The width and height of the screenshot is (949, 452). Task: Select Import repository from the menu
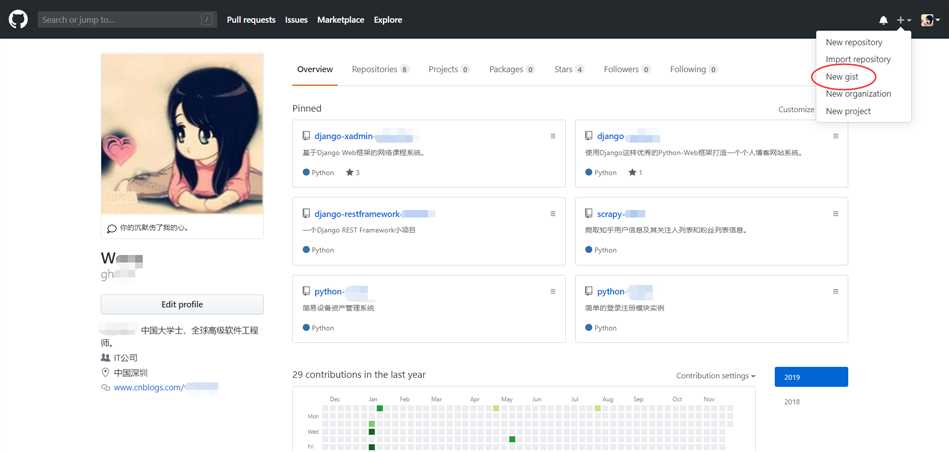(858, 59)
